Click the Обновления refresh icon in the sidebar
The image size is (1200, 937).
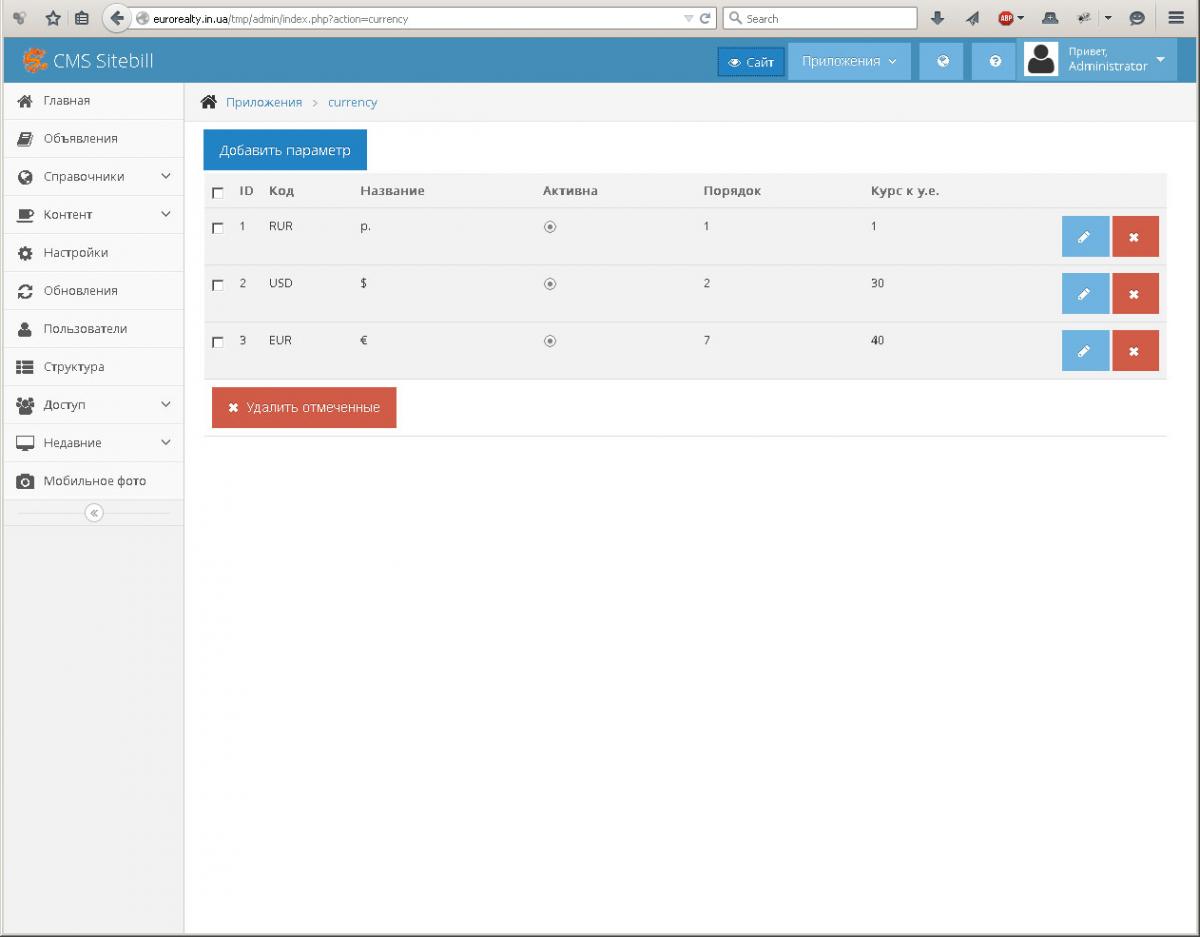coord(26,291)
